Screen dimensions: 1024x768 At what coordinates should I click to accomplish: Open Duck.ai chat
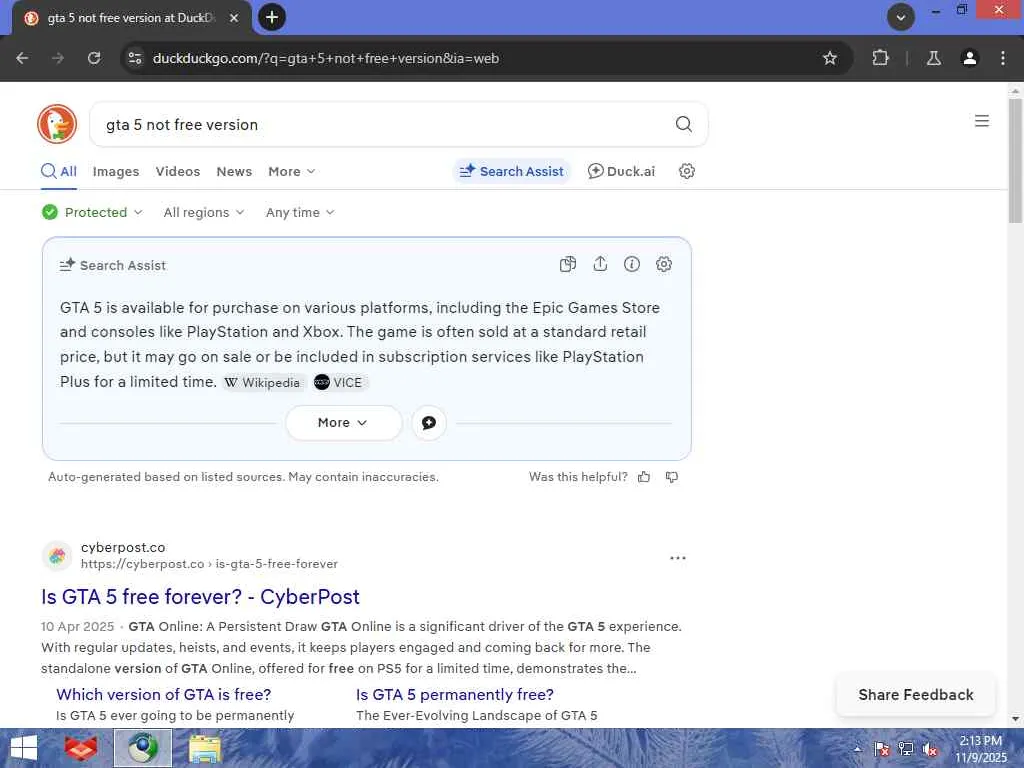[x=621, y=171]
